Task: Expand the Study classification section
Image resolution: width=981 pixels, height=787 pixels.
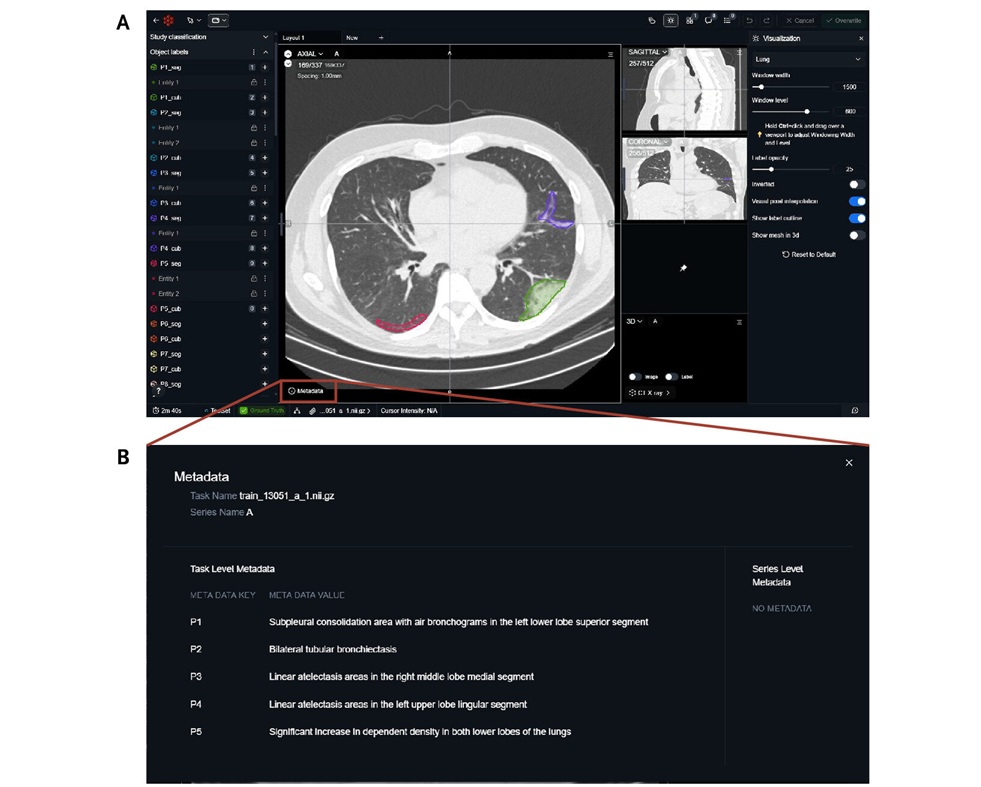Action: point(265,37)
